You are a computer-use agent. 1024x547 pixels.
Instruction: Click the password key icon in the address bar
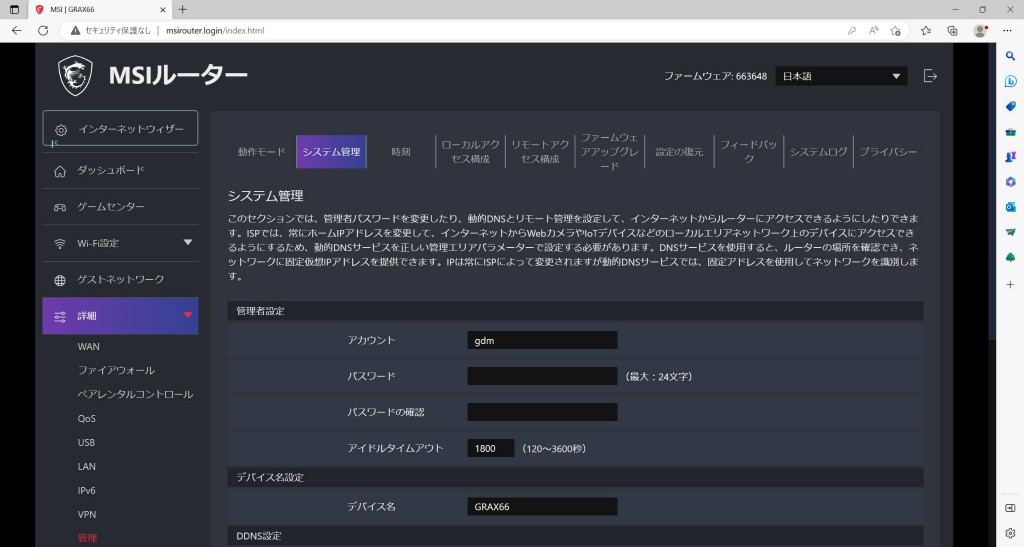(x=852, y=31)
